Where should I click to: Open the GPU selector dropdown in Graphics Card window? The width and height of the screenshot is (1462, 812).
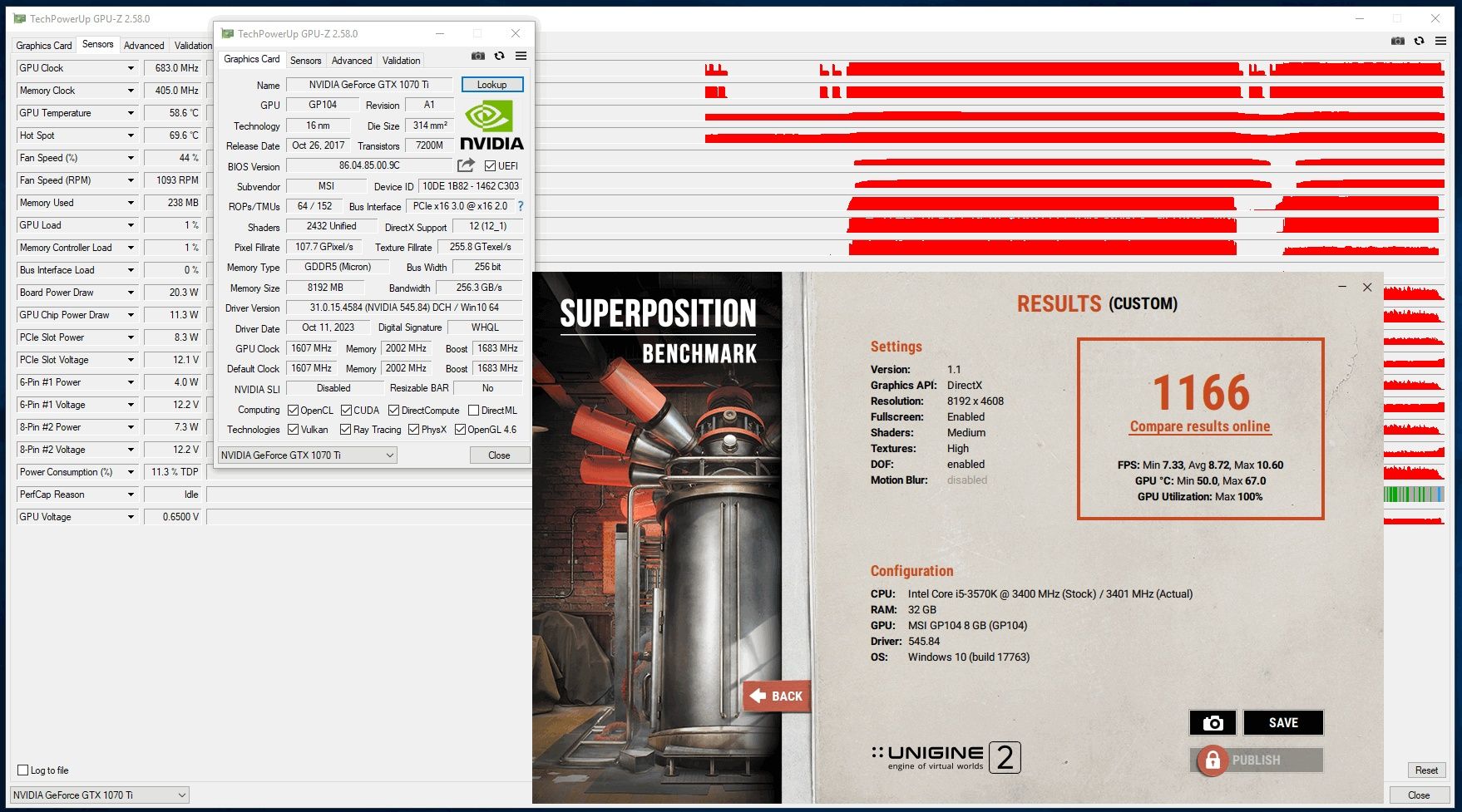pos(307,455)
